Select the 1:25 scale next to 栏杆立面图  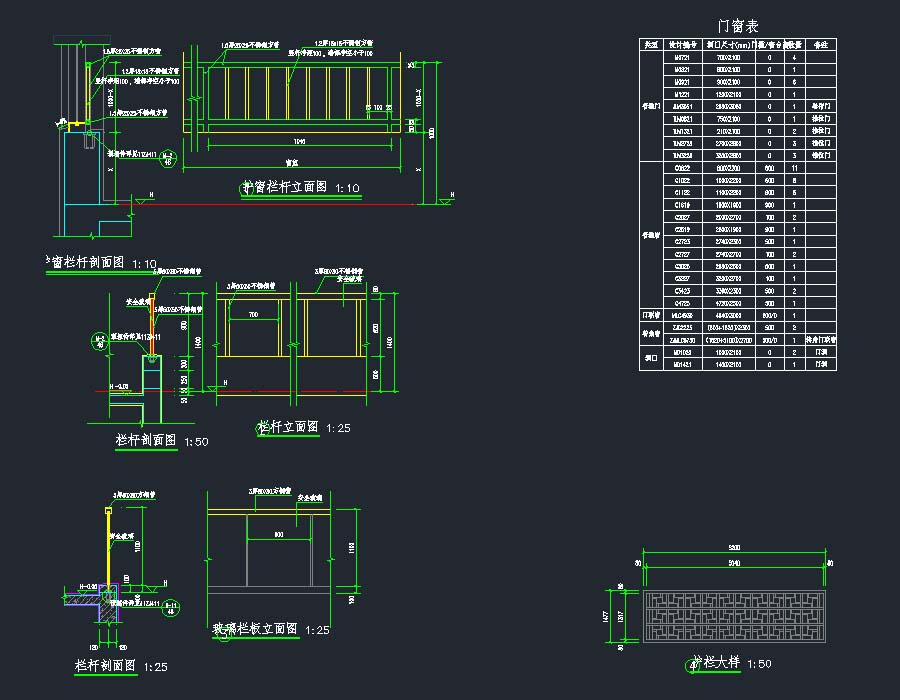coord(338,428)
